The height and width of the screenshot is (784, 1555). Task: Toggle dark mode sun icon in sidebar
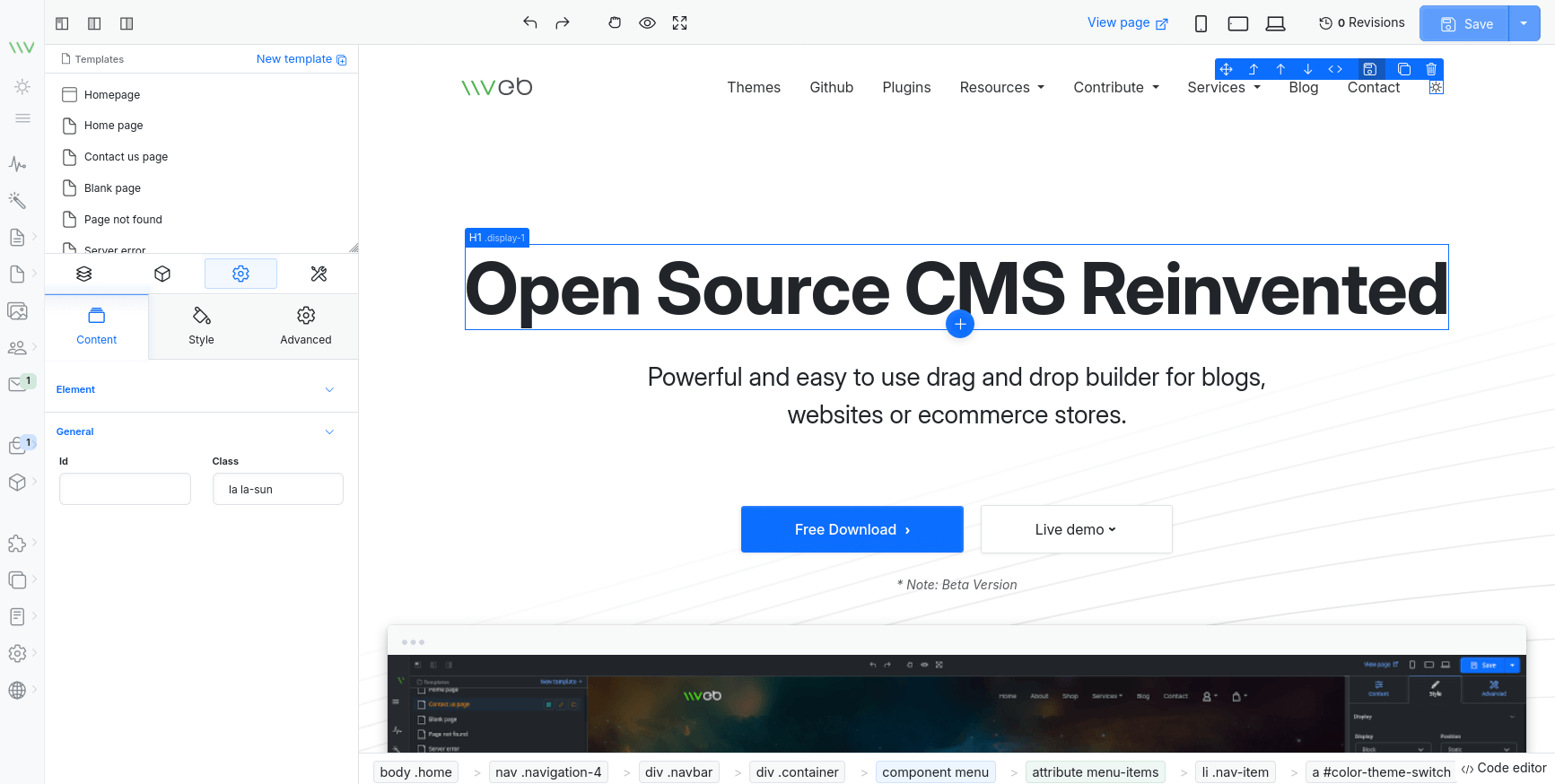22,87
